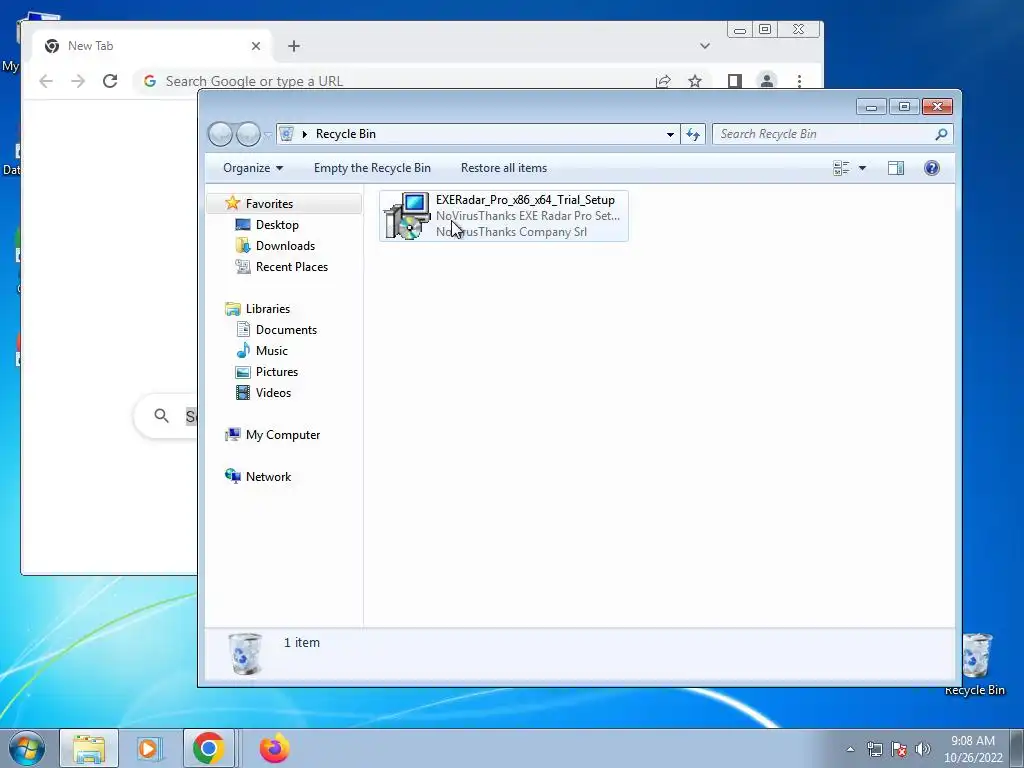Open the Windows Start menu
The image size is (1024, 768).
27,748
